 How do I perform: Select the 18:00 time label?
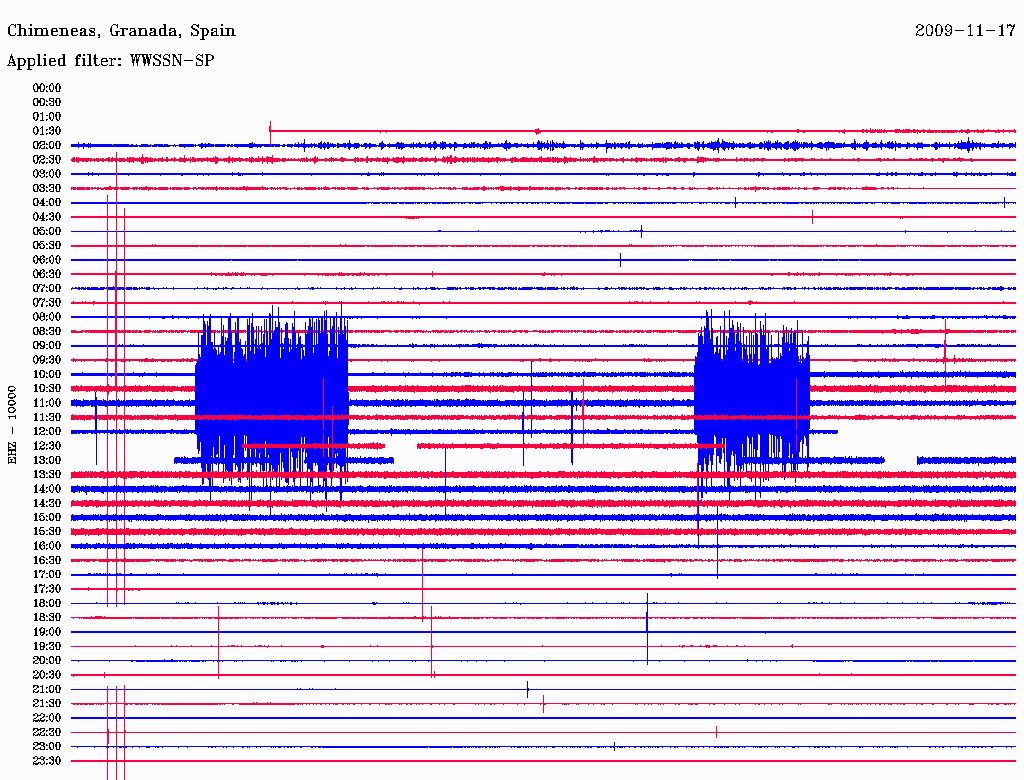[47, 603]
